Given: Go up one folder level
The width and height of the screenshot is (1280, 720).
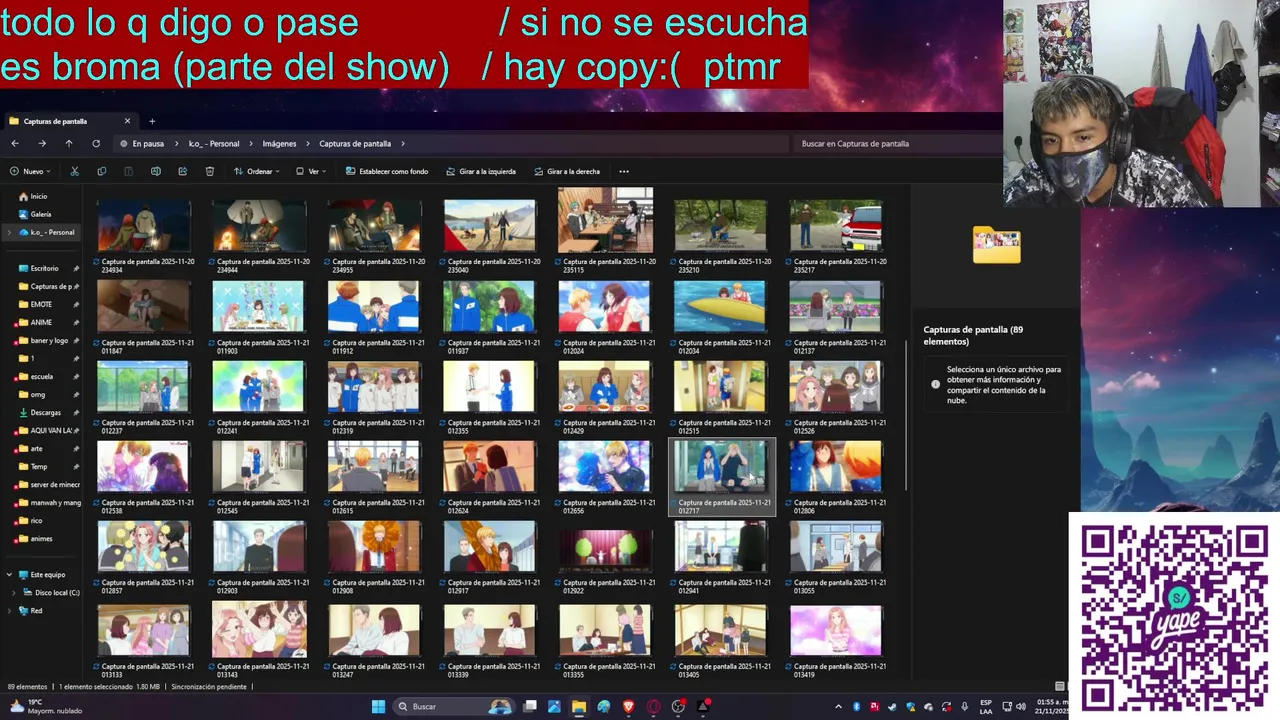Looking at the screenshot, I should click(x=69, y=143).
